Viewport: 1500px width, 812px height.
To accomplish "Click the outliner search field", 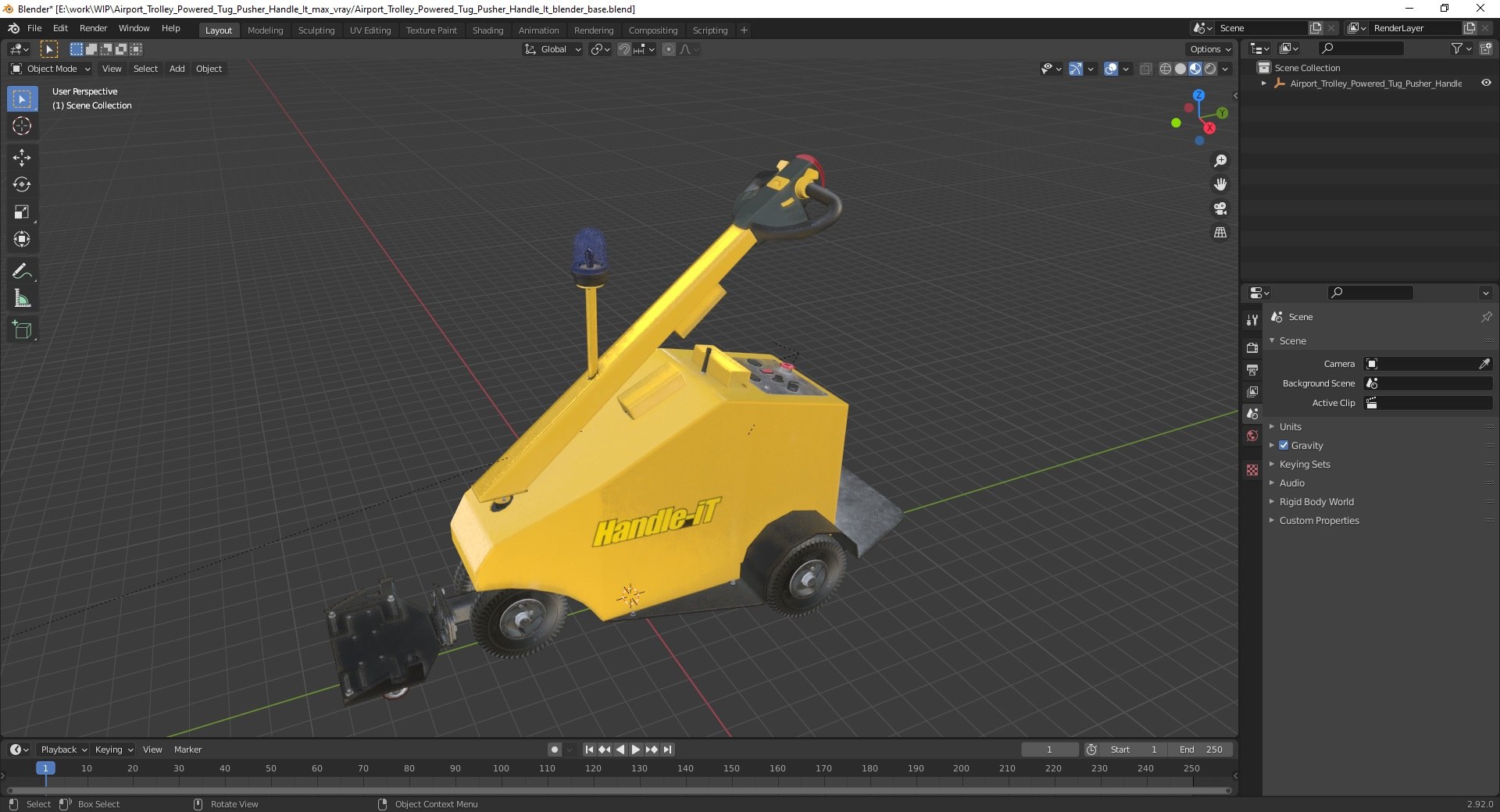I will pos(1360,48).
